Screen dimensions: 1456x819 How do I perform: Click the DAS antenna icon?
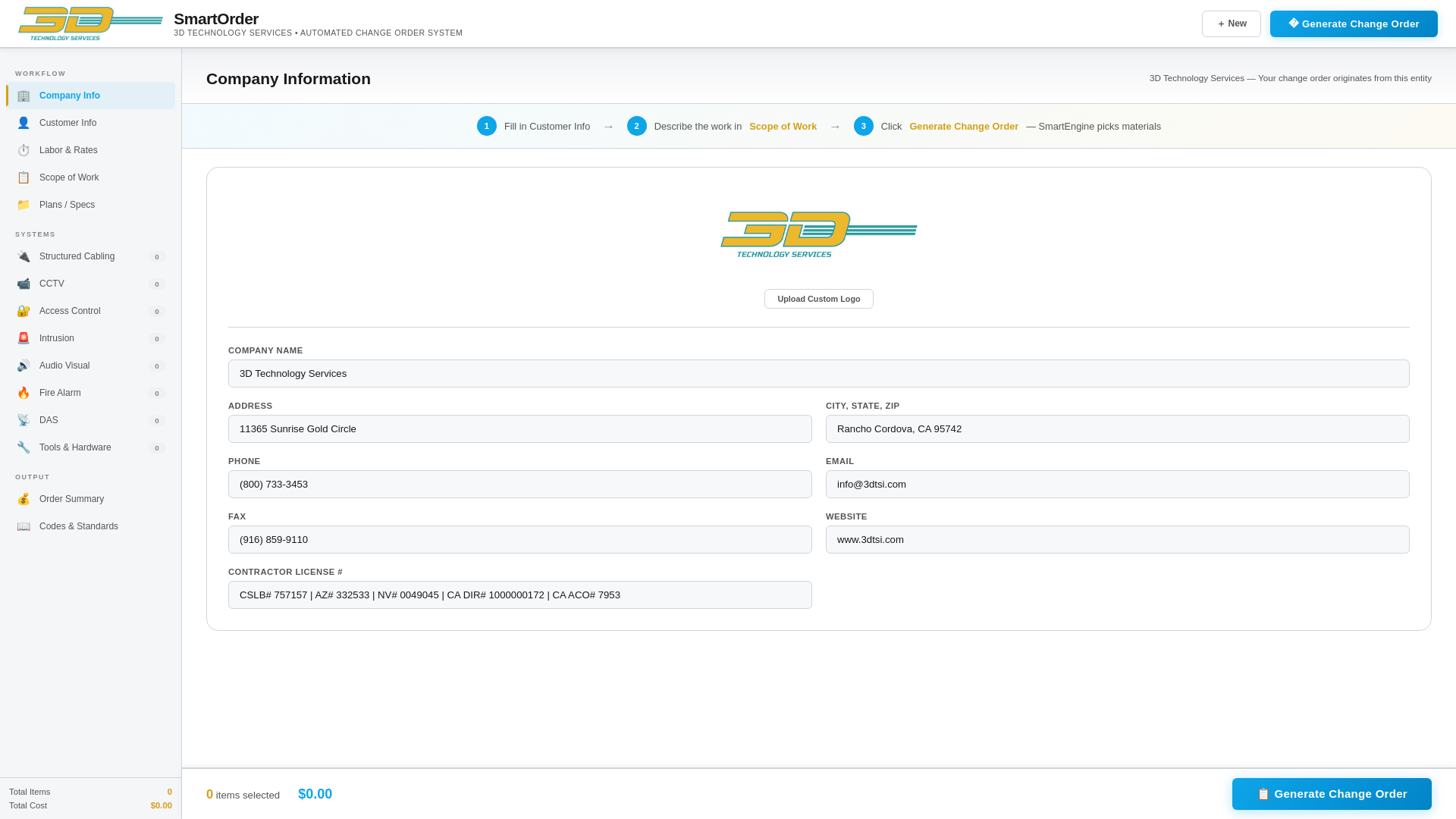click(x=24, y=420)
